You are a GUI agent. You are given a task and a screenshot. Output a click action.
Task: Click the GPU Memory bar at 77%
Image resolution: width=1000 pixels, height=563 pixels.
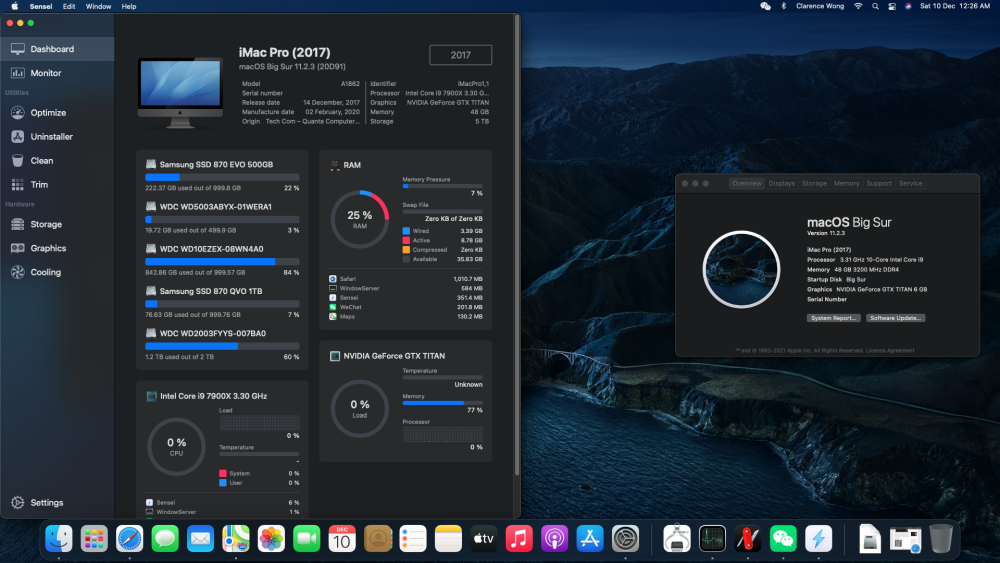[443, 403]
